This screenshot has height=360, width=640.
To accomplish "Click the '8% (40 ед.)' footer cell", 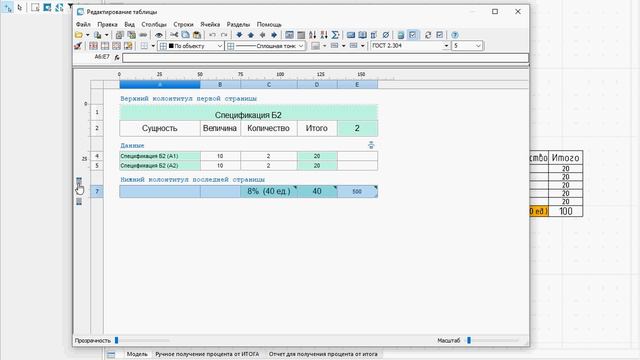I will 269,191.
